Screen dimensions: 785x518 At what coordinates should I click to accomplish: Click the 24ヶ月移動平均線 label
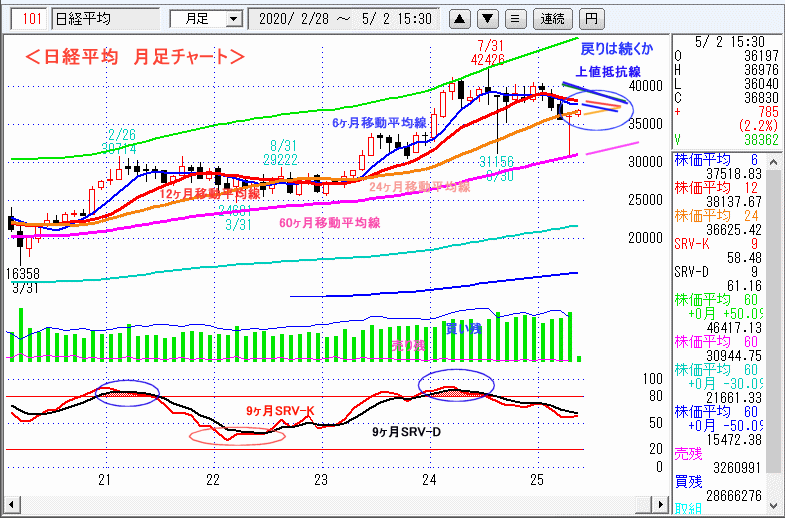(x=420, y=187)
